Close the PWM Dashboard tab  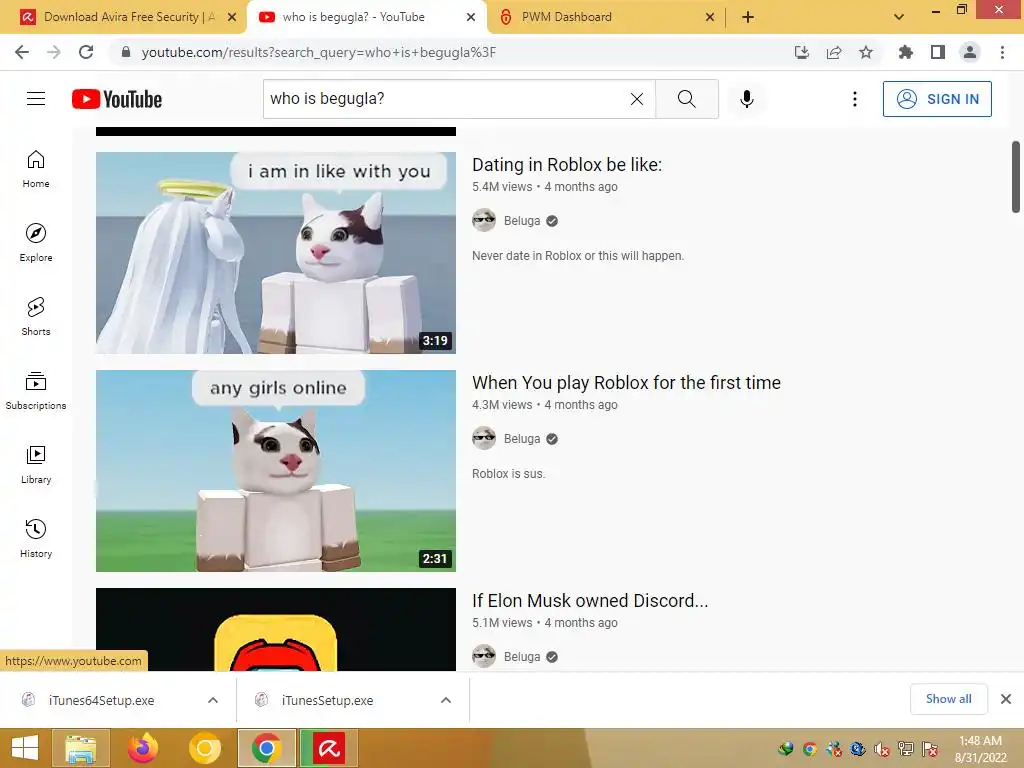[x=710, y=17]
